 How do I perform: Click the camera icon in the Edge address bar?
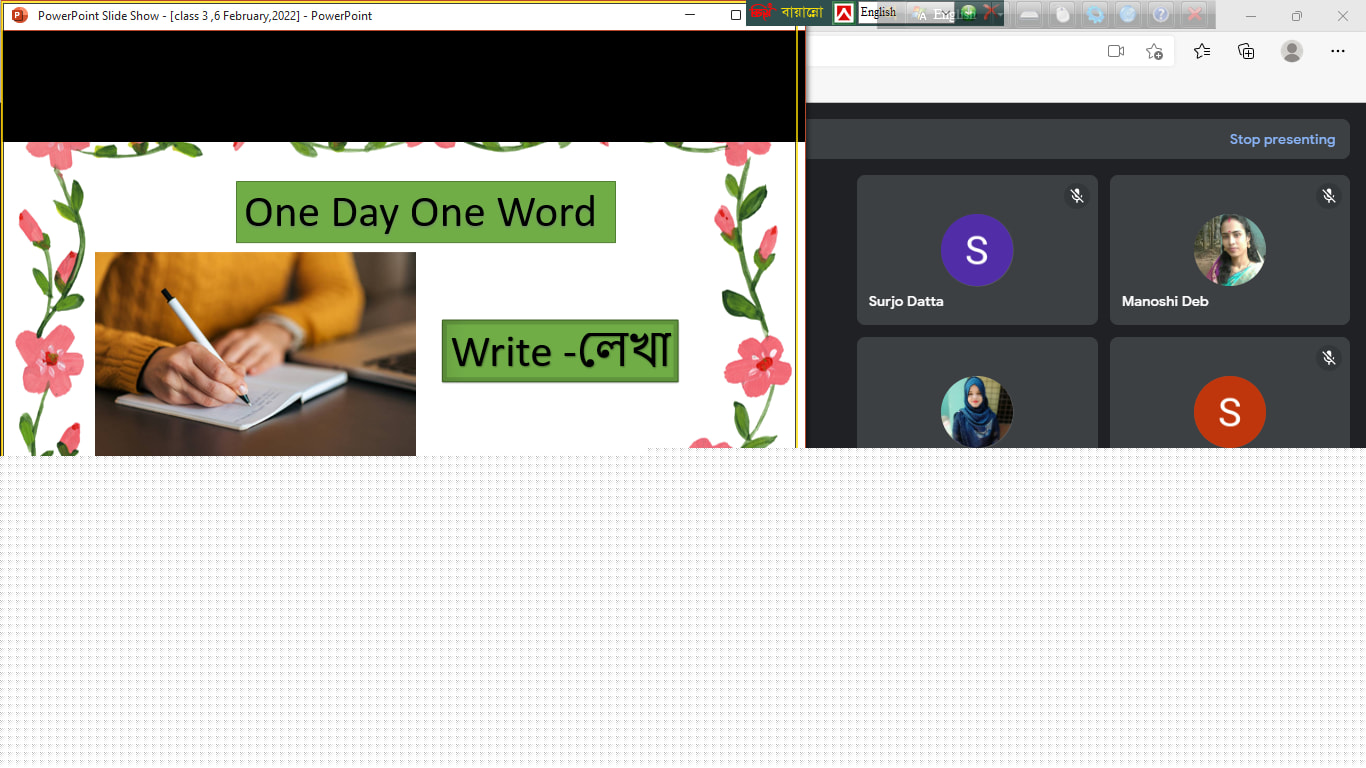1116,51
